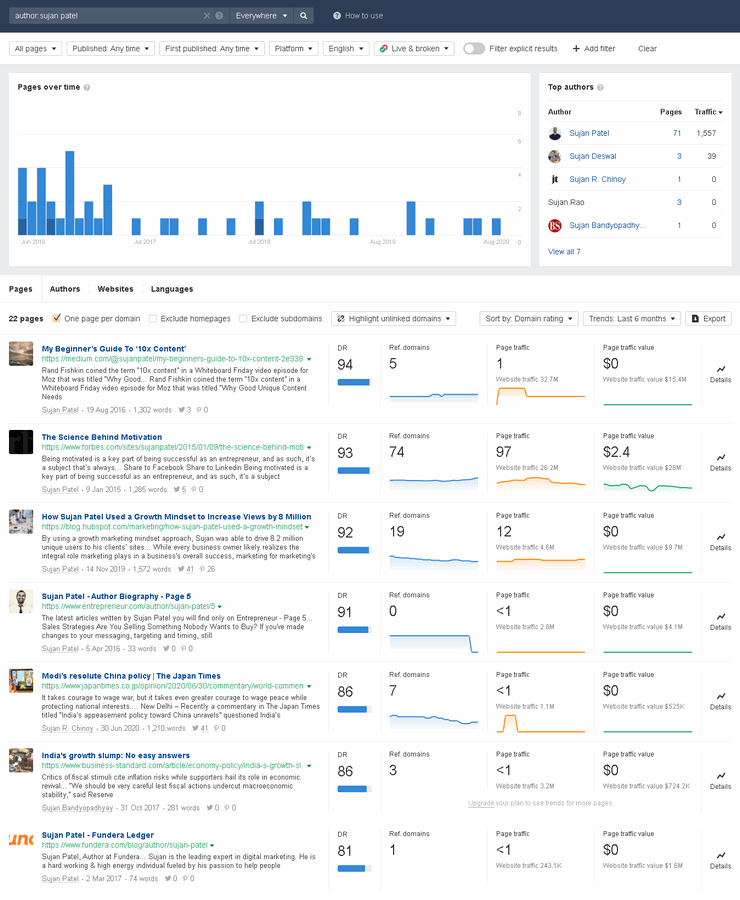This screenshot has height=900, width=740.
Task: Open forbes.com green URL link
Action: point(172,447)
